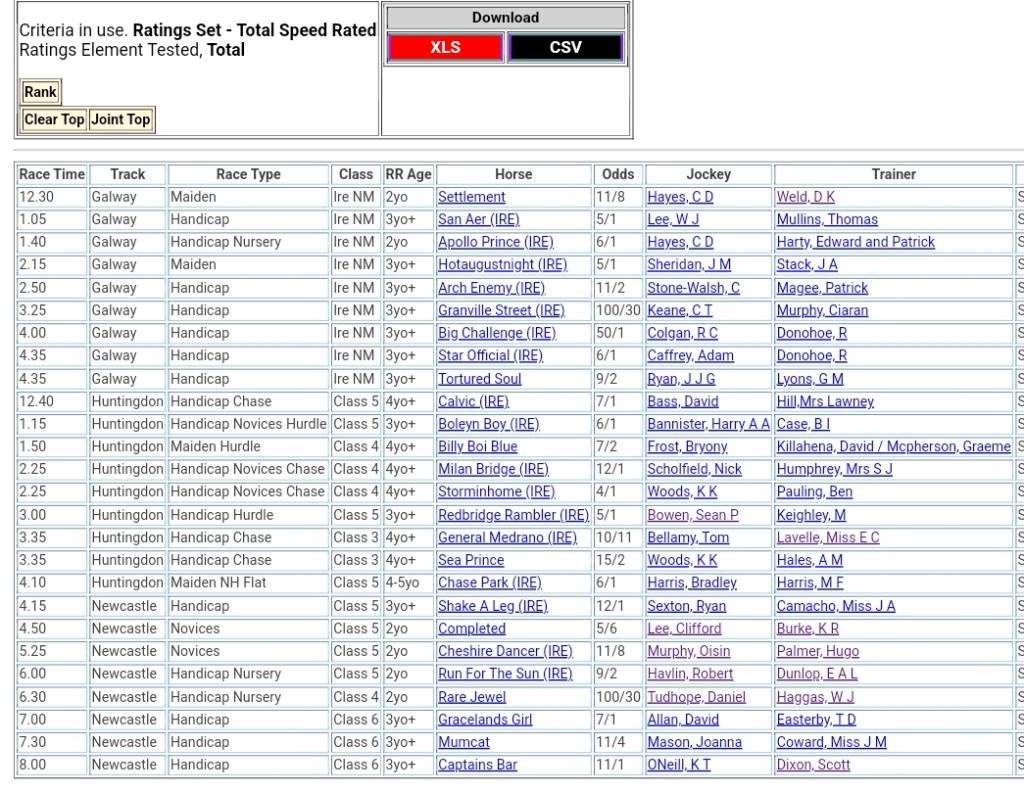Image resolution: width=1024 pixels, height=792 pixels.
Task: Open horse Tortured Soul link
Action: coord(479,379)
